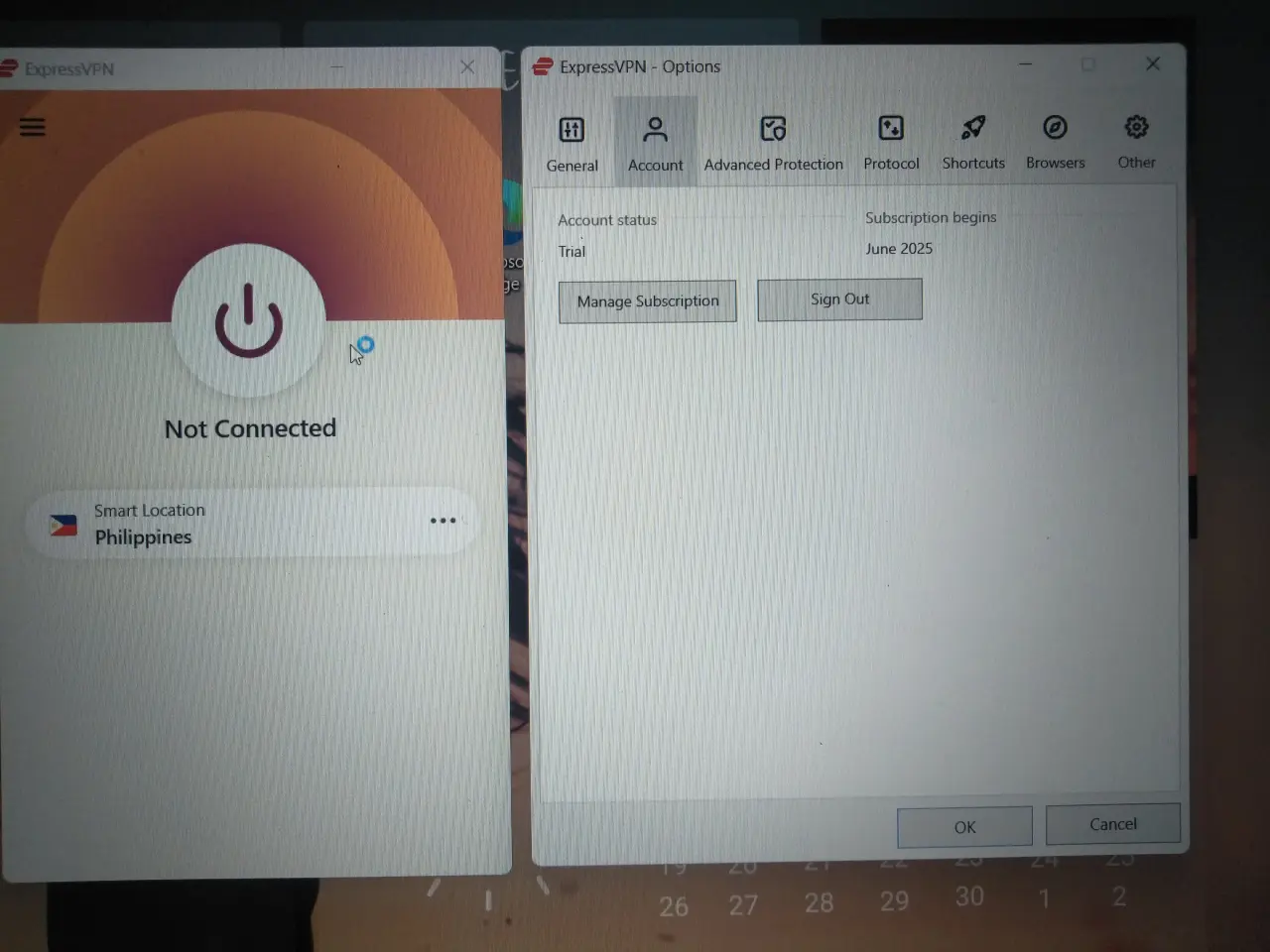Screen dimensions: 1270x952
Task: Switch to the General options tab
Action: (571, 144)
